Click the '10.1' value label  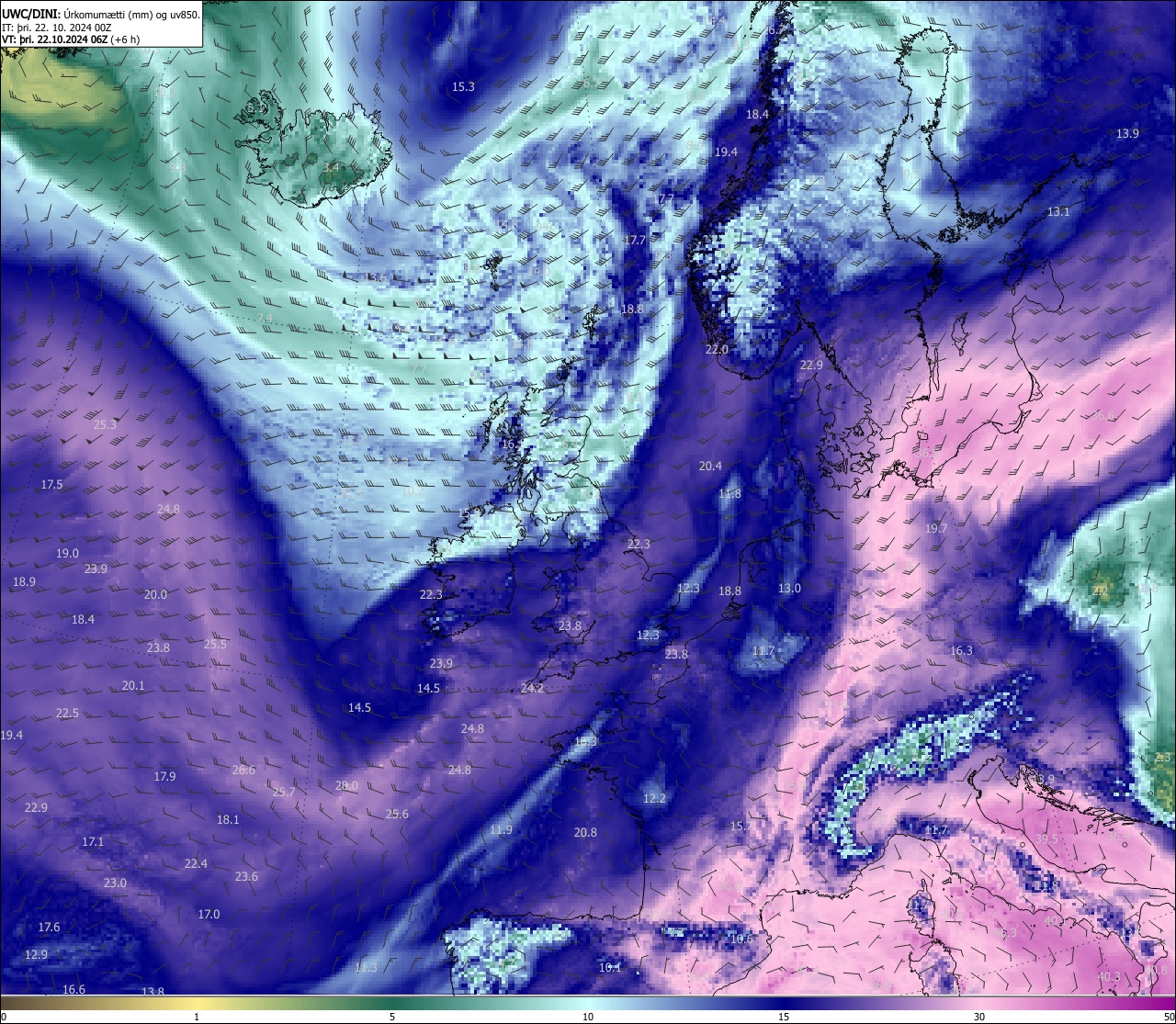coord(610,968)
